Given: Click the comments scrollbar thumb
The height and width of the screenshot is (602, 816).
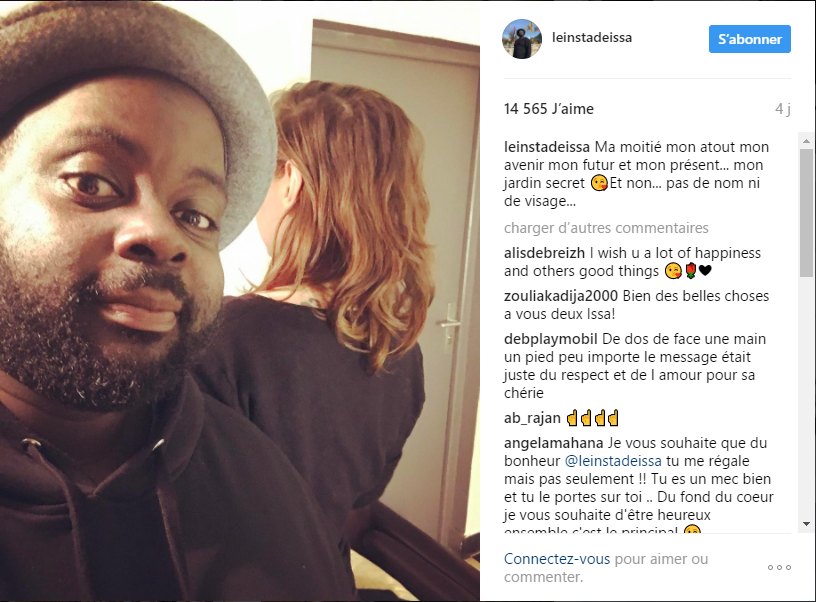Looking at the screenshot, I should pos(806,212).
